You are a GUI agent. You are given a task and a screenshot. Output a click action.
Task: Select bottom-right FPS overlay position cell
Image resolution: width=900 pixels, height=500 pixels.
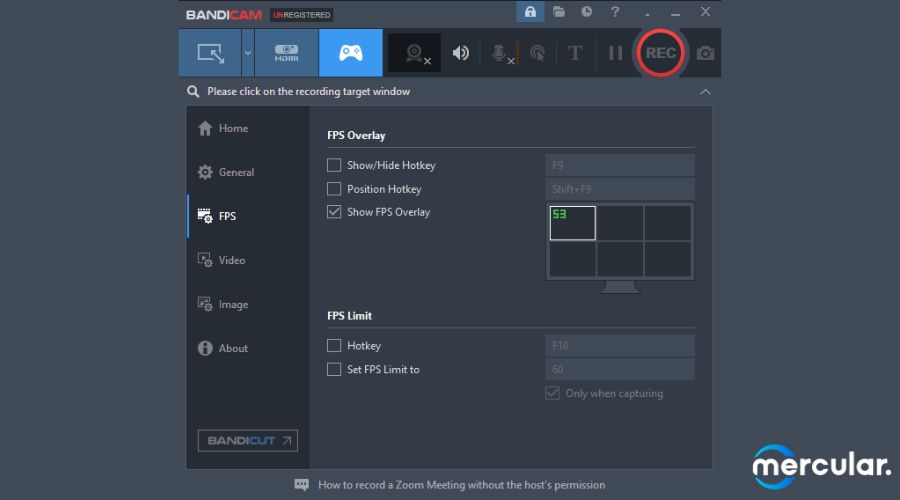668,259
